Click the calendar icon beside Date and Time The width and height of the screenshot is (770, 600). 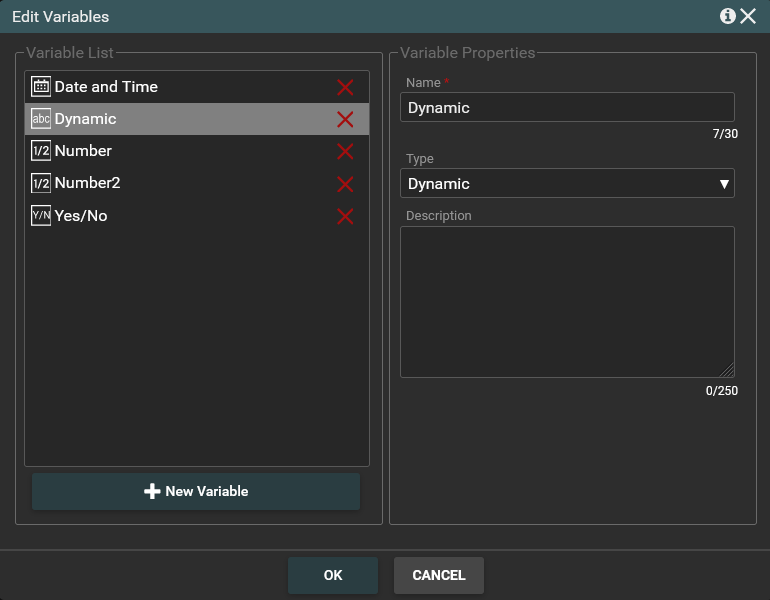click(x=41, y=87)
